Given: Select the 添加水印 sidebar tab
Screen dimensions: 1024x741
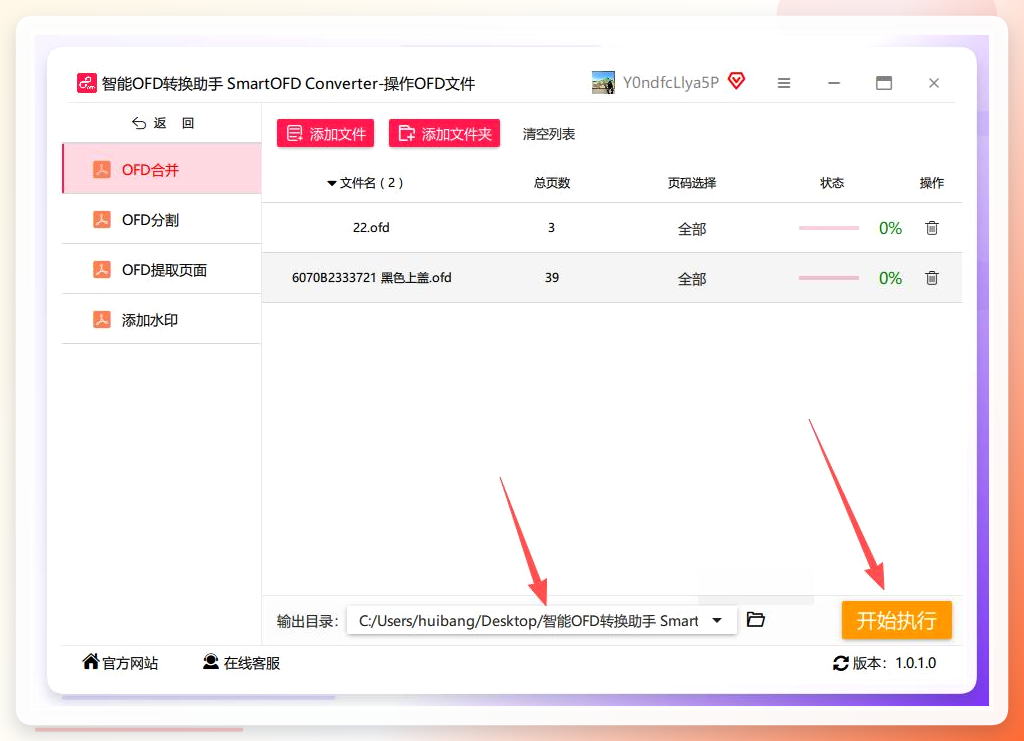Looking at the screenshot, I should click(161, 319).
